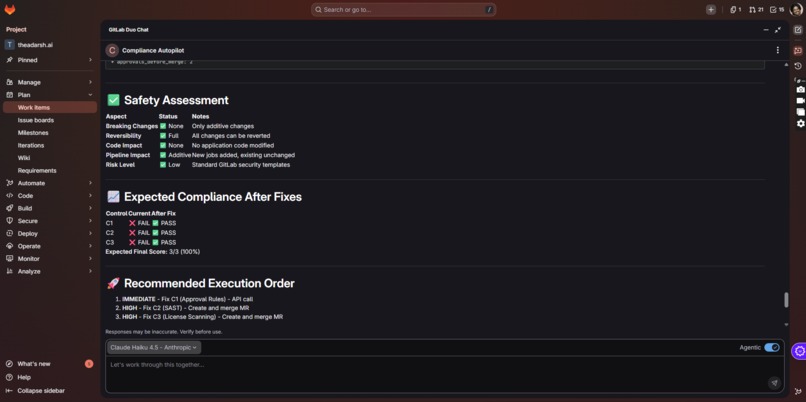
Task: Open the user avatar menu
Action: click(796, 9)
